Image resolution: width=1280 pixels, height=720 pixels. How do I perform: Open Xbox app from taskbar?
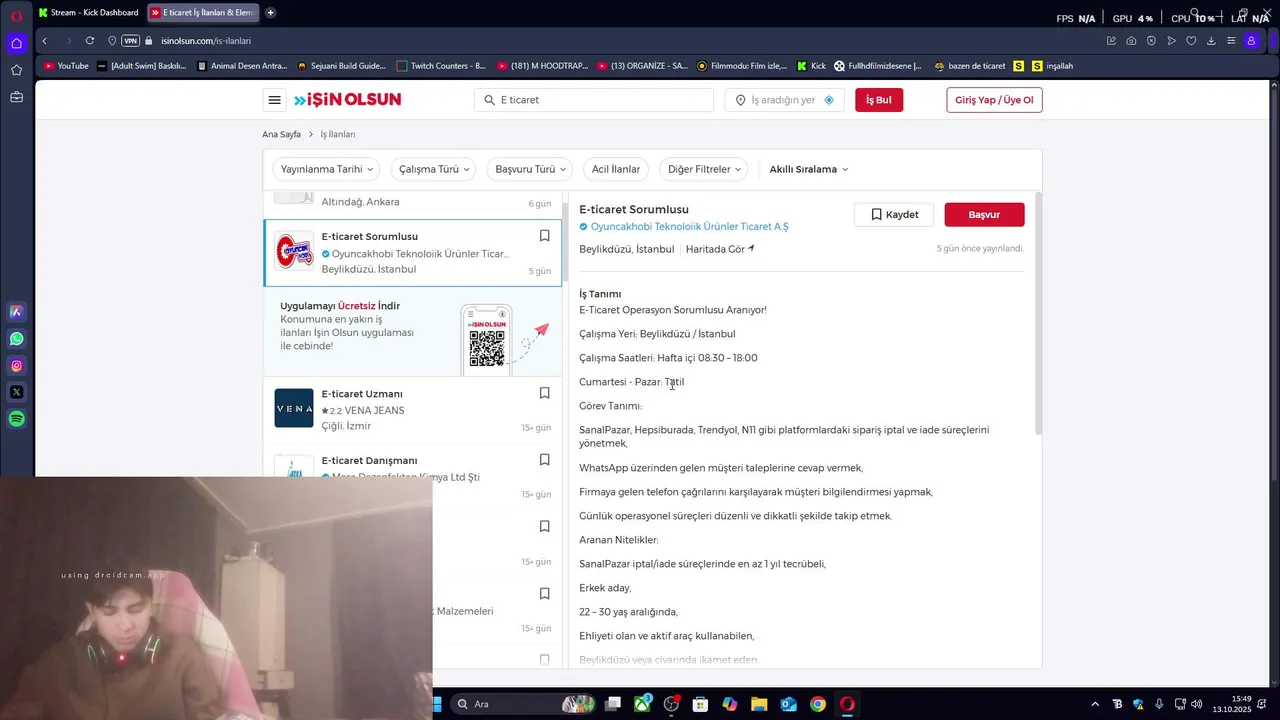tap(642, 704)
